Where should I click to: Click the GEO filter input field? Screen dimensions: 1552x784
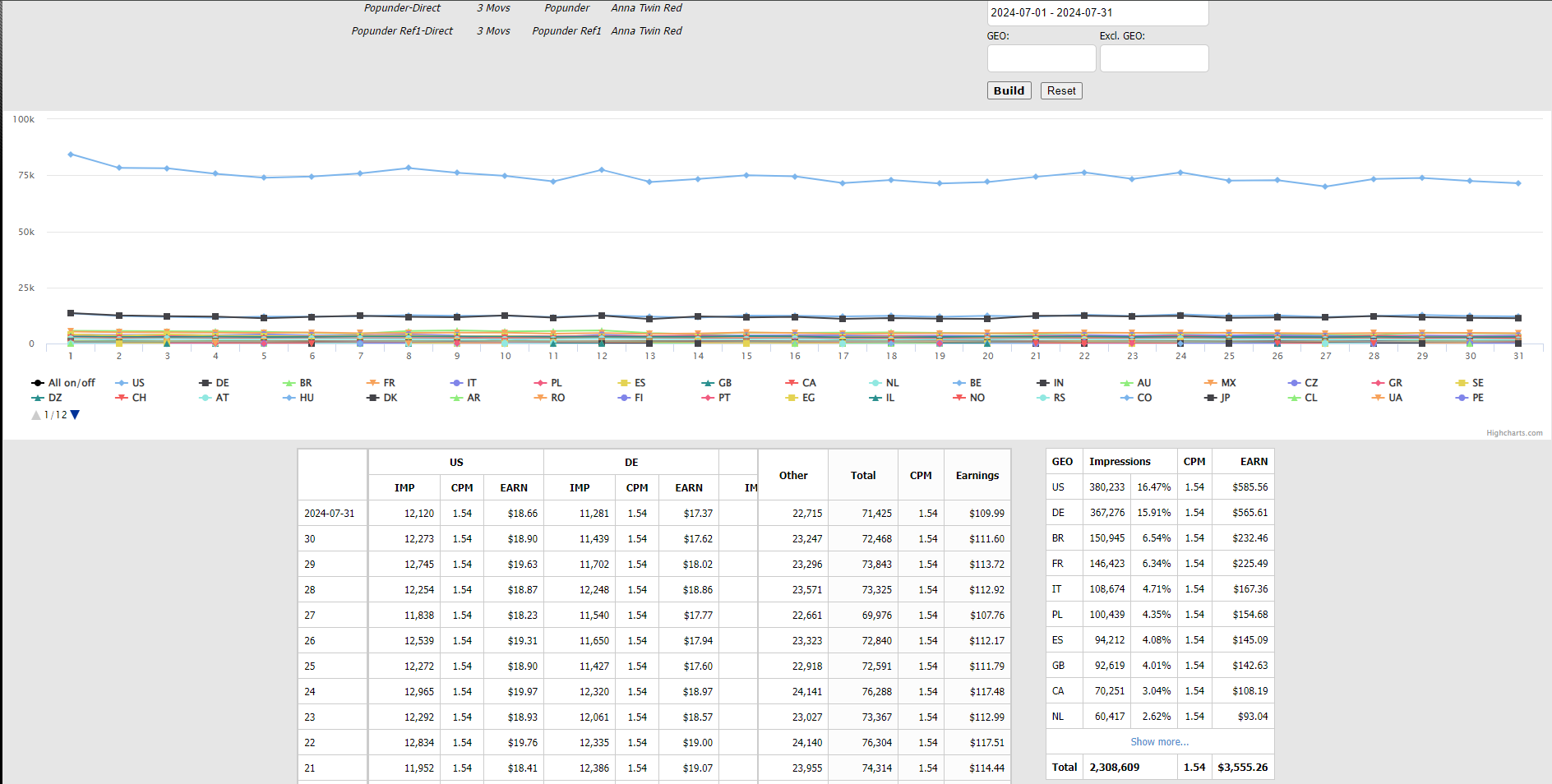(x=1041, y=58)
